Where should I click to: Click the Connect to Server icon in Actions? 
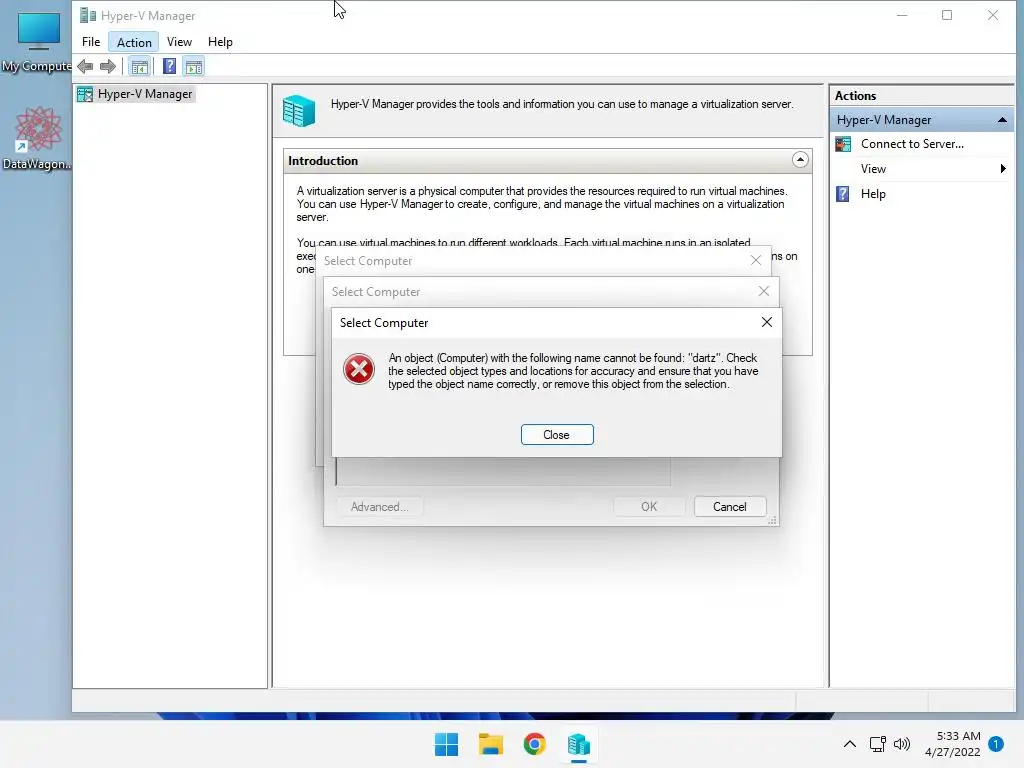pyautogui.click(x=843, y=144)
